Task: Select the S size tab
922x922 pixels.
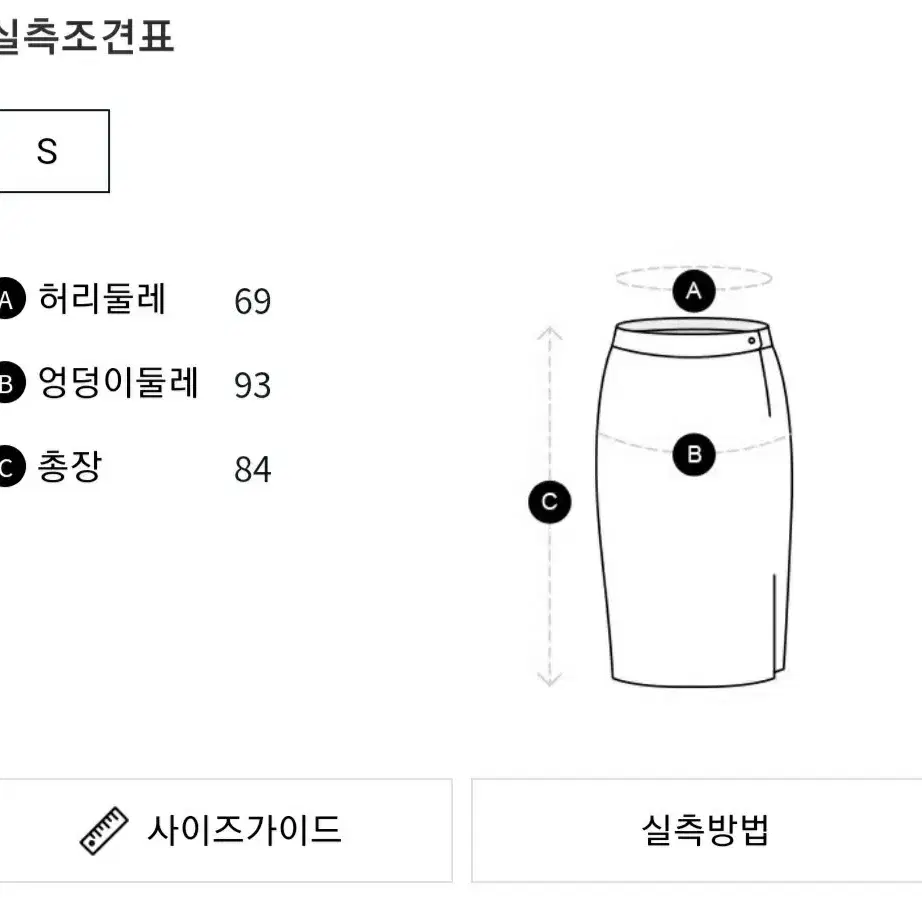Action: click(x=53, y=151)
